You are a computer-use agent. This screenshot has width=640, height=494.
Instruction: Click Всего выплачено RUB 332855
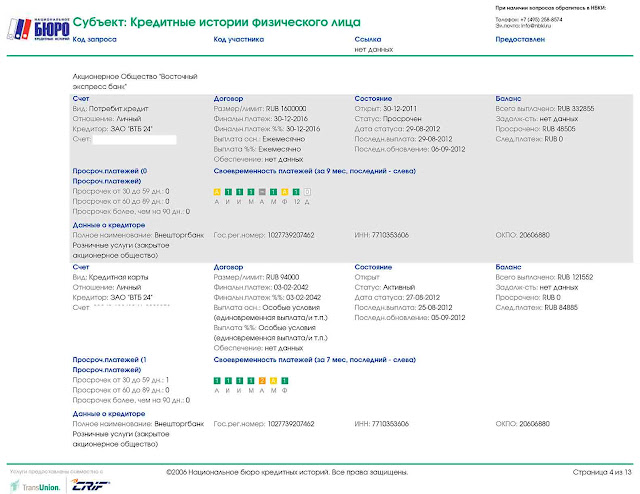pos(544,109)
